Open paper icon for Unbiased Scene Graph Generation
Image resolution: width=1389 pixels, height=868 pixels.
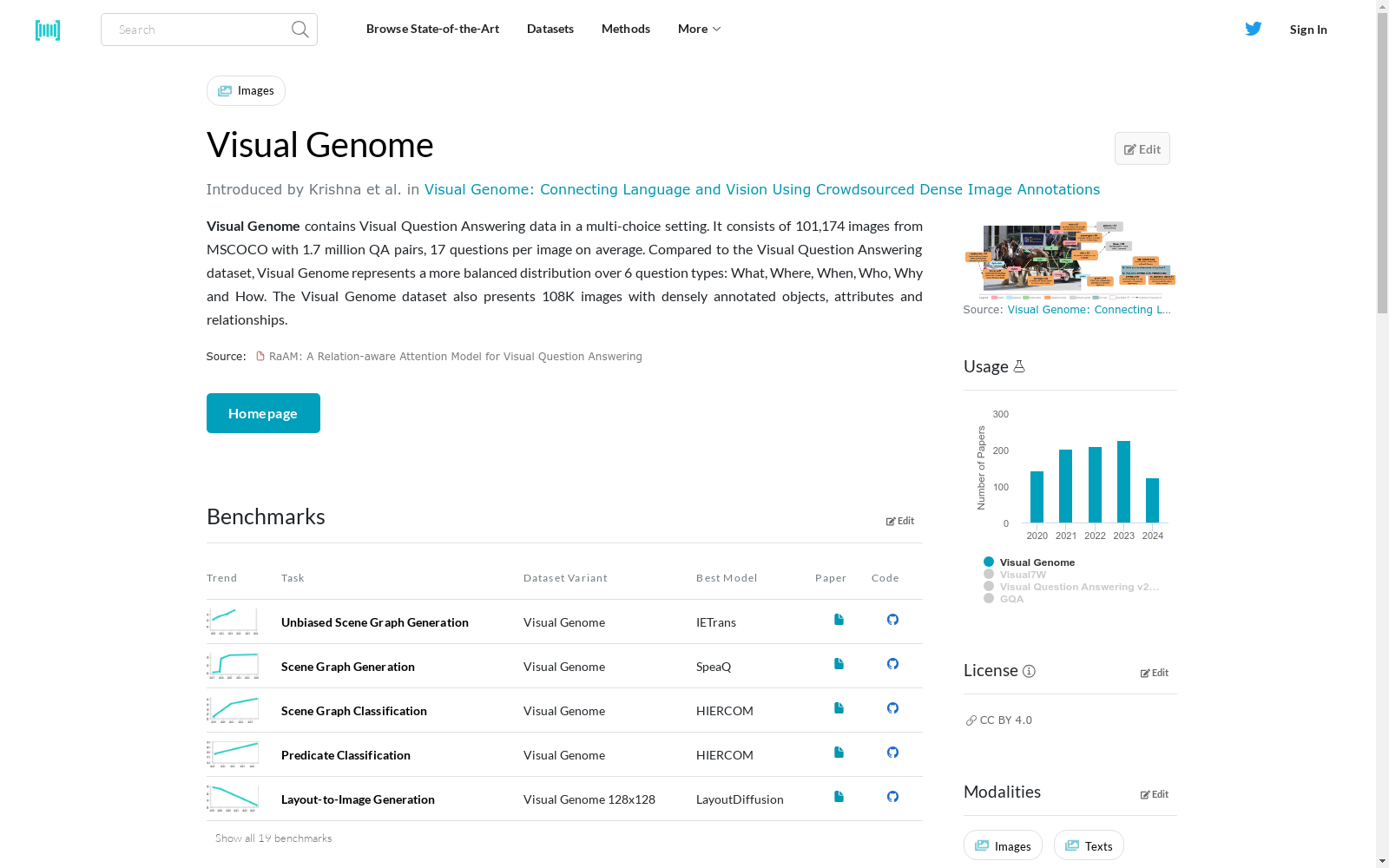click(839, 620)
